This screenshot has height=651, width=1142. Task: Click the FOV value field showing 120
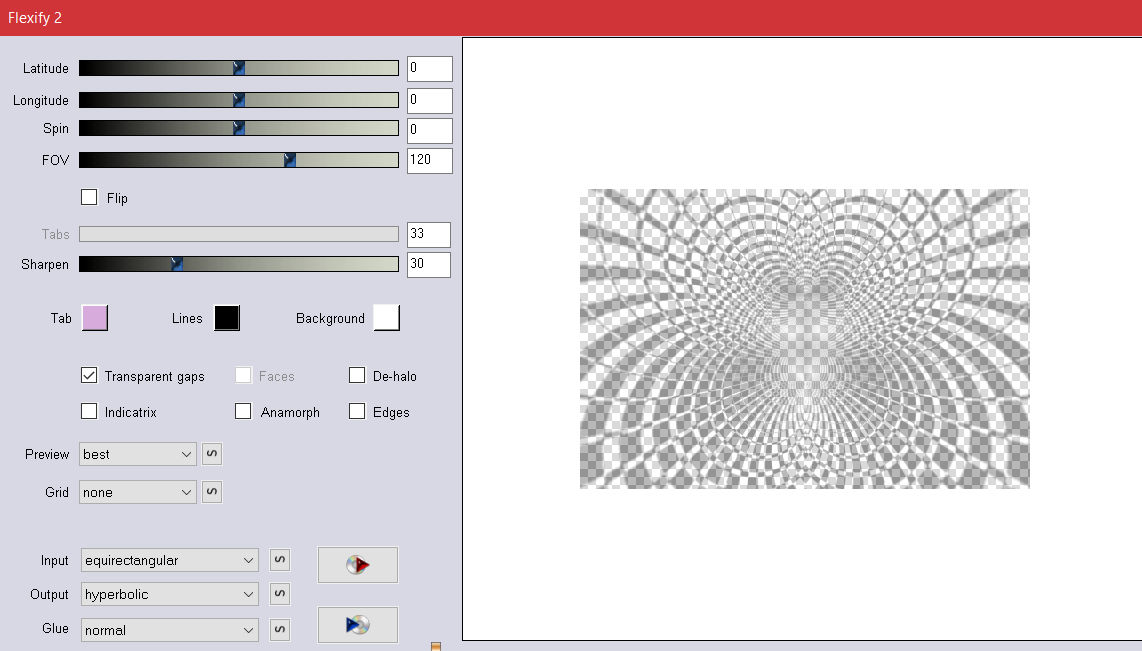coord(429,160)
